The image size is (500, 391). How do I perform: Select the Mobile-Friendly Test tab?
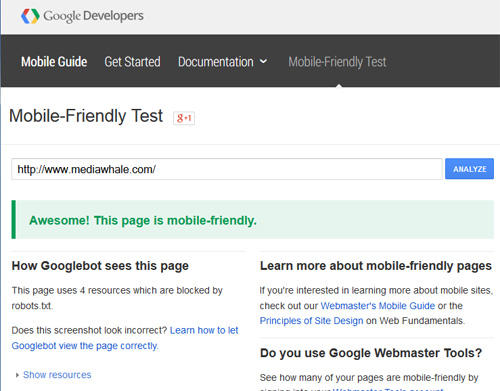337,62
